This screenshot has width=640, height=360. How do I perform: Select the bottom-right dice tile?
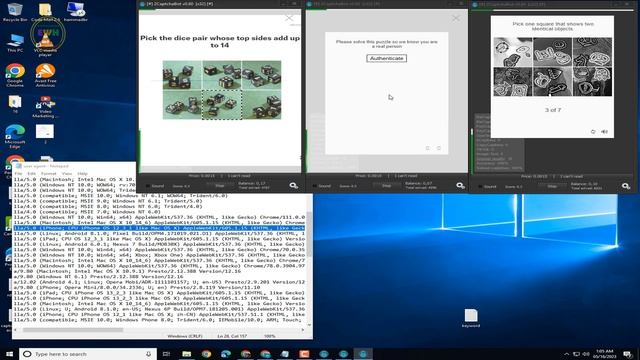tap(262, 105)
